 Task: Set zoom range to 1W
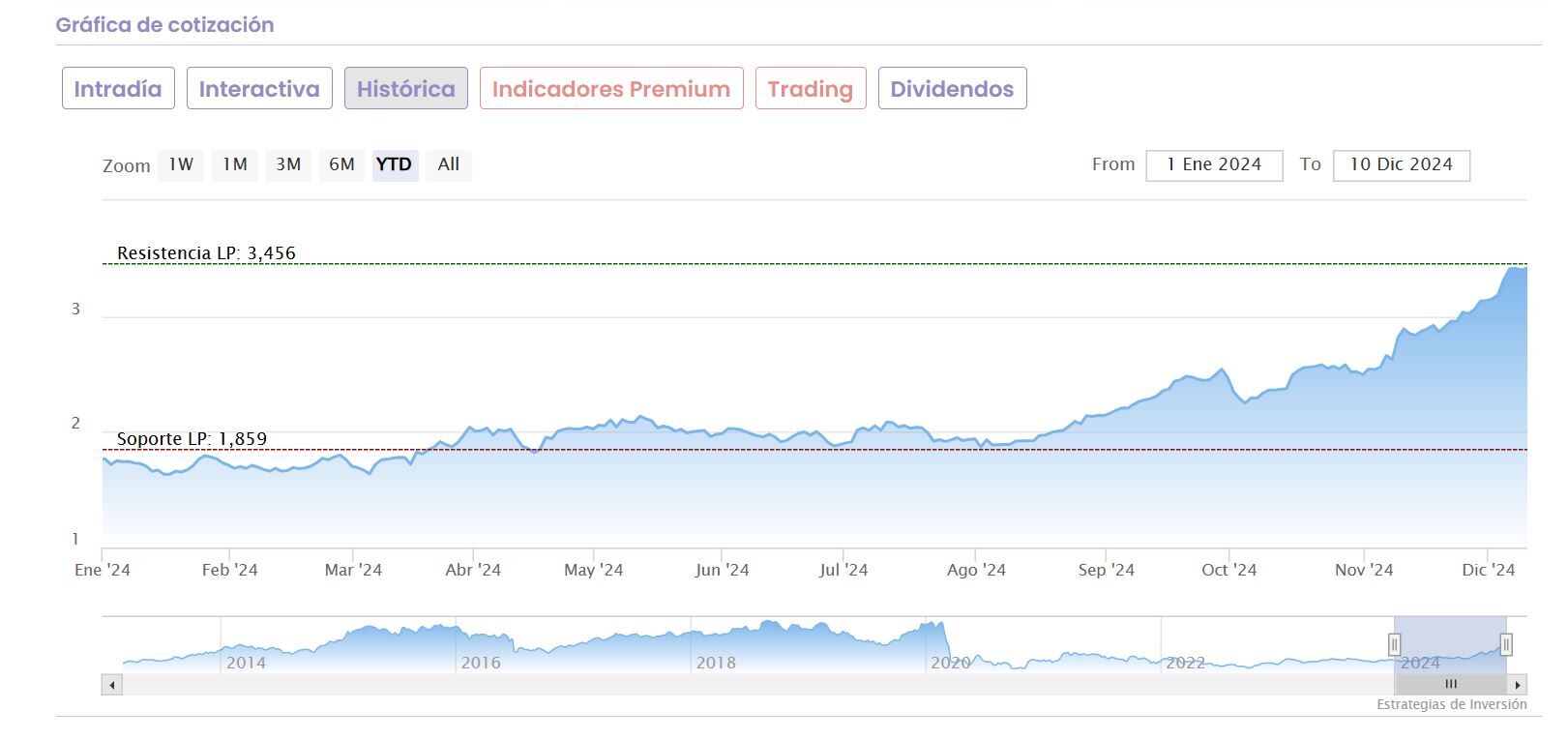[x=181, y=164]
